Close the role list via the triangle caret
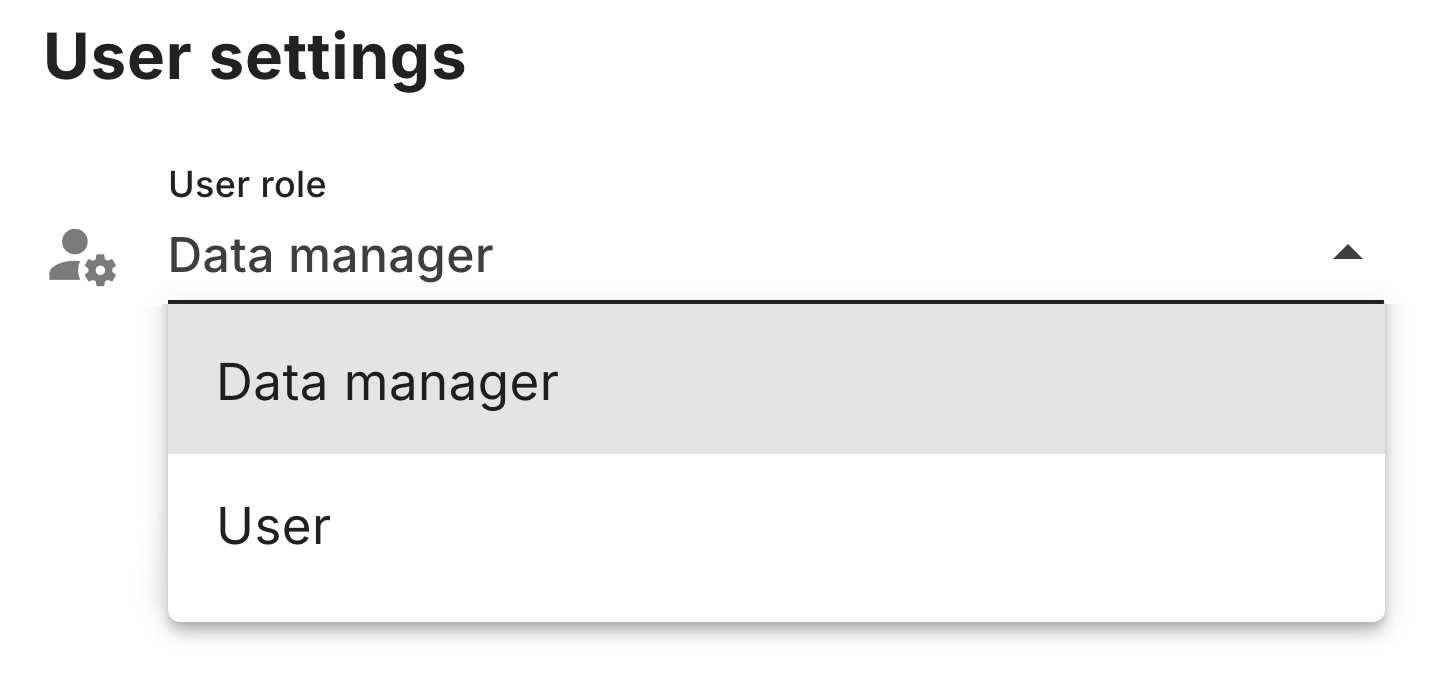The height and width of the screenshot is (680, 1446). pyautogui.click(x=1348, y=254)
